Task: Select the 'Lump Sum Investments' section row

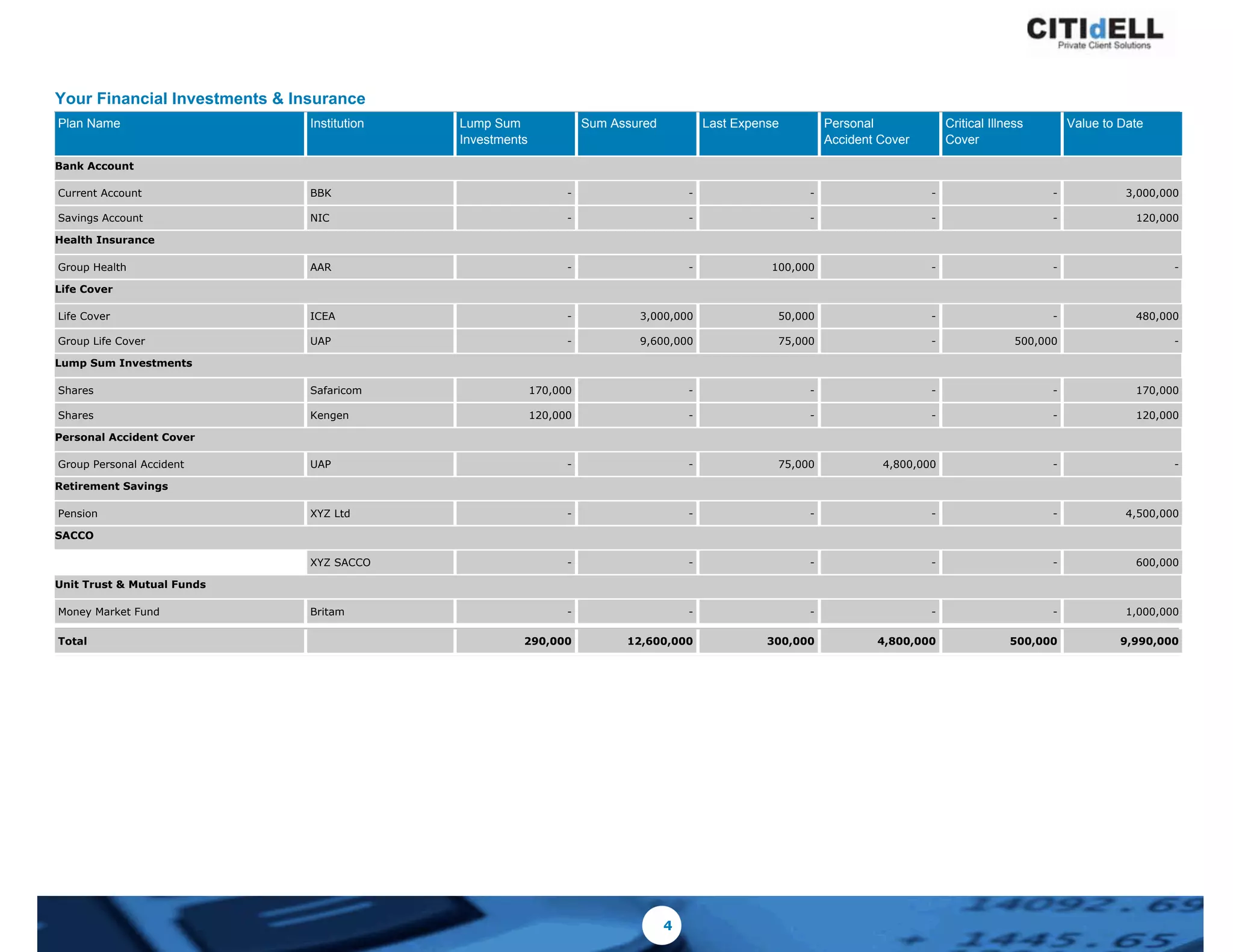Action: click(x=618, y=365)
